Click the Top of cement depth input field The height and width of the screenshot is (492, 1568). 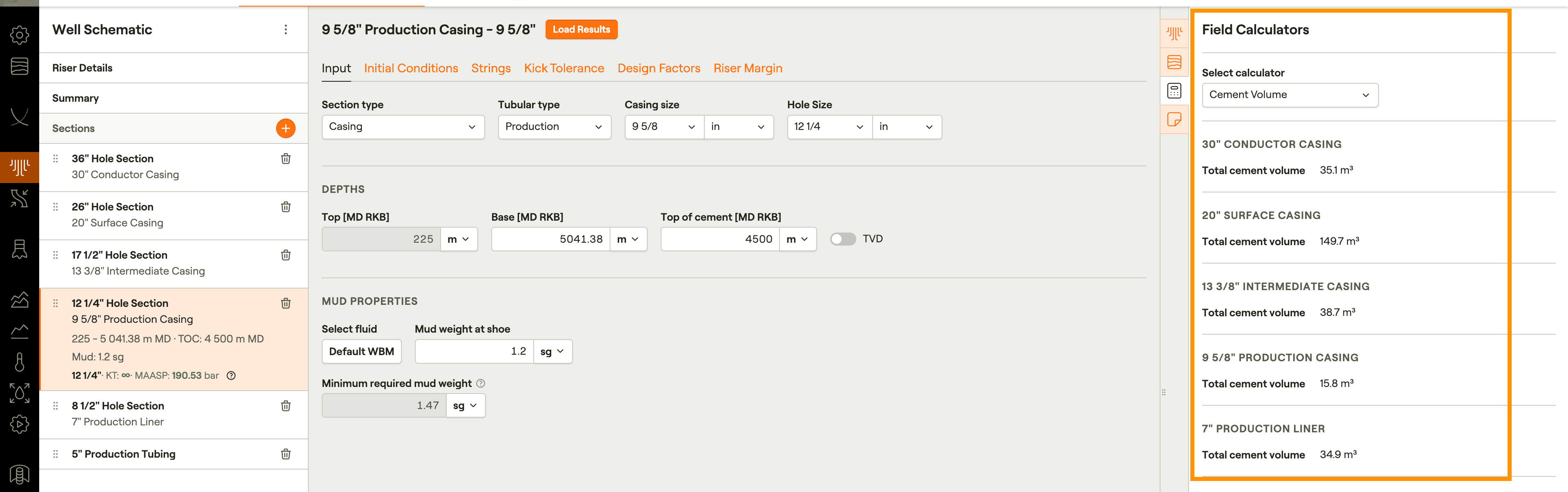point(719,239)
